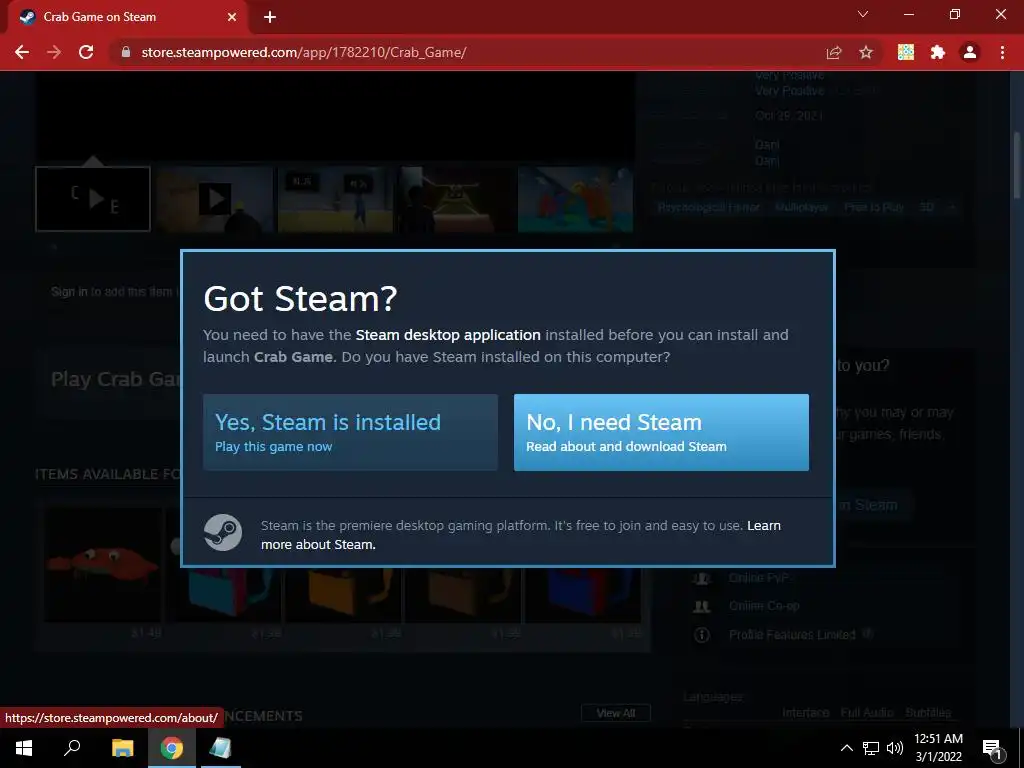Open the taskbar clock showing 12:51 AM
Image resolution: width=1024 pixels, height=768 pixels.
point(938,748)
